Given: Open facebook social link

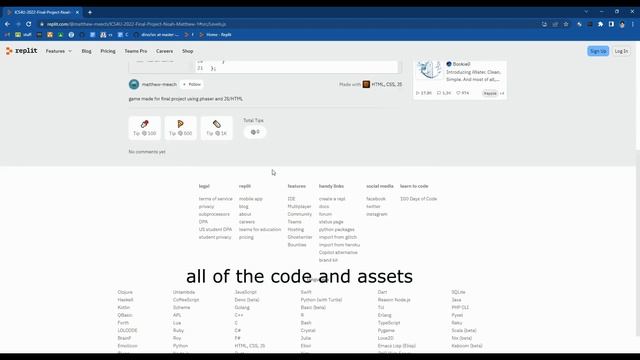Looking at the screenshot, I should click(x=376, y=199).
